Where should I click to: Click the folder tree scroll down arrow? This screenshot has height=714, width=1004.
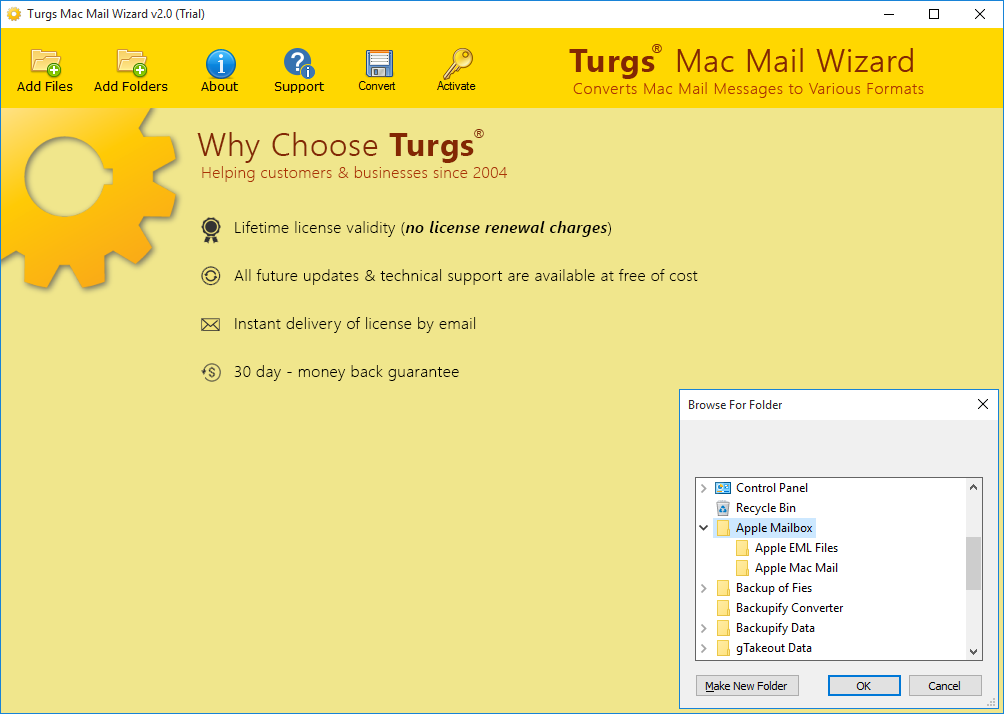pyautogui.click(x=973, y=652)
